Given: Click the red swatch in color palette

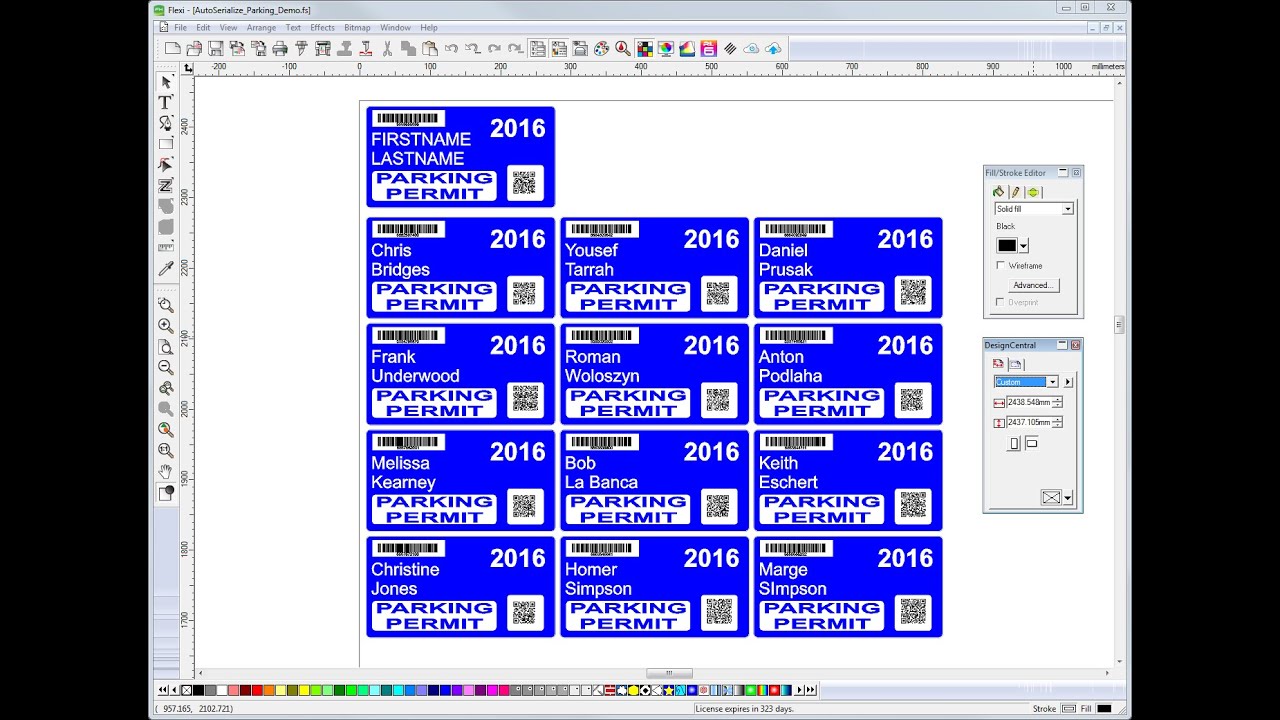Looking at the screenshot, I should [257, 690].
